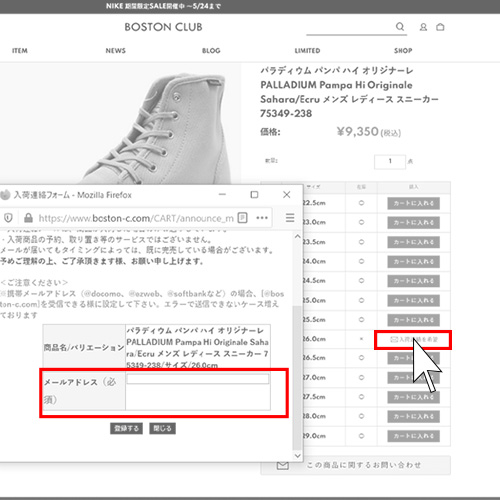Click the envelope icon for product inquiry
Viewport: 500px width, 500px height.
283,465
